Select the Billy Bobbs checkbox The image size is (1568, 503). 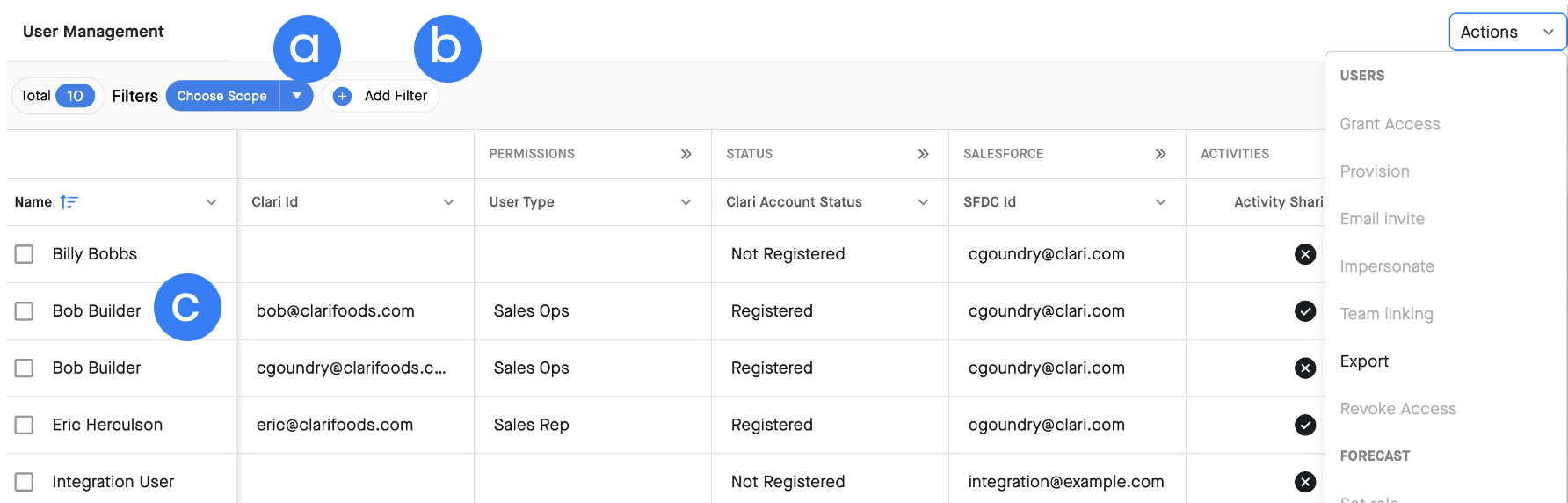pyautogui.click(x=25, y=254)
